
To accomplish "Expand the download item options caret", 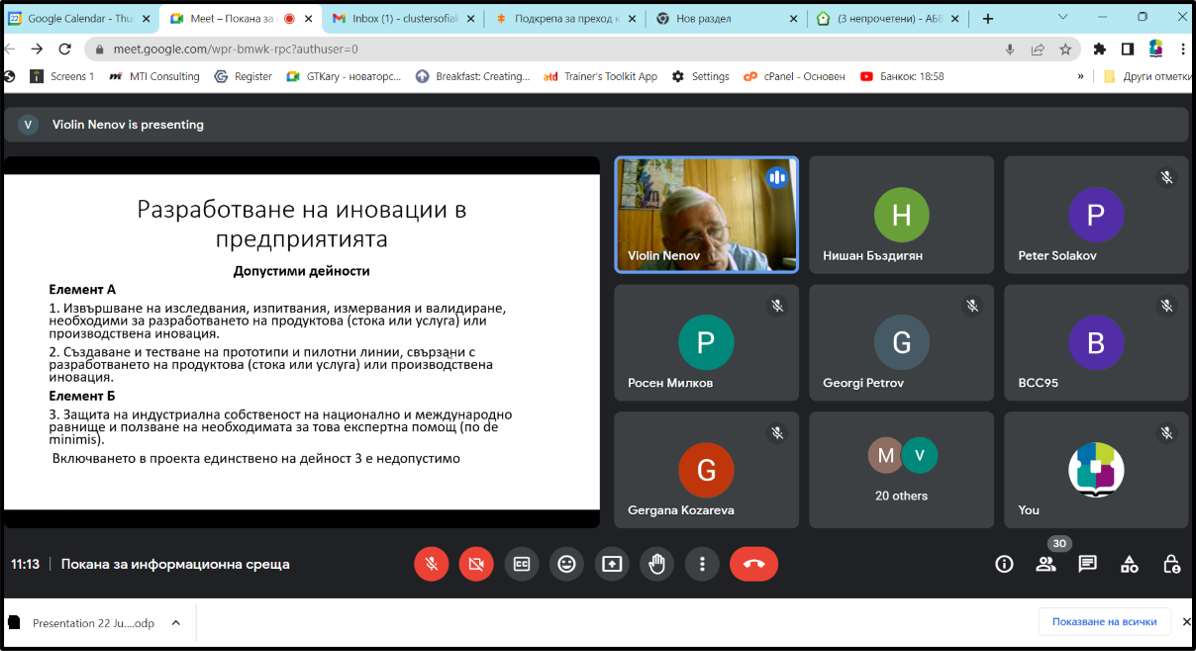I will [175, 623].
